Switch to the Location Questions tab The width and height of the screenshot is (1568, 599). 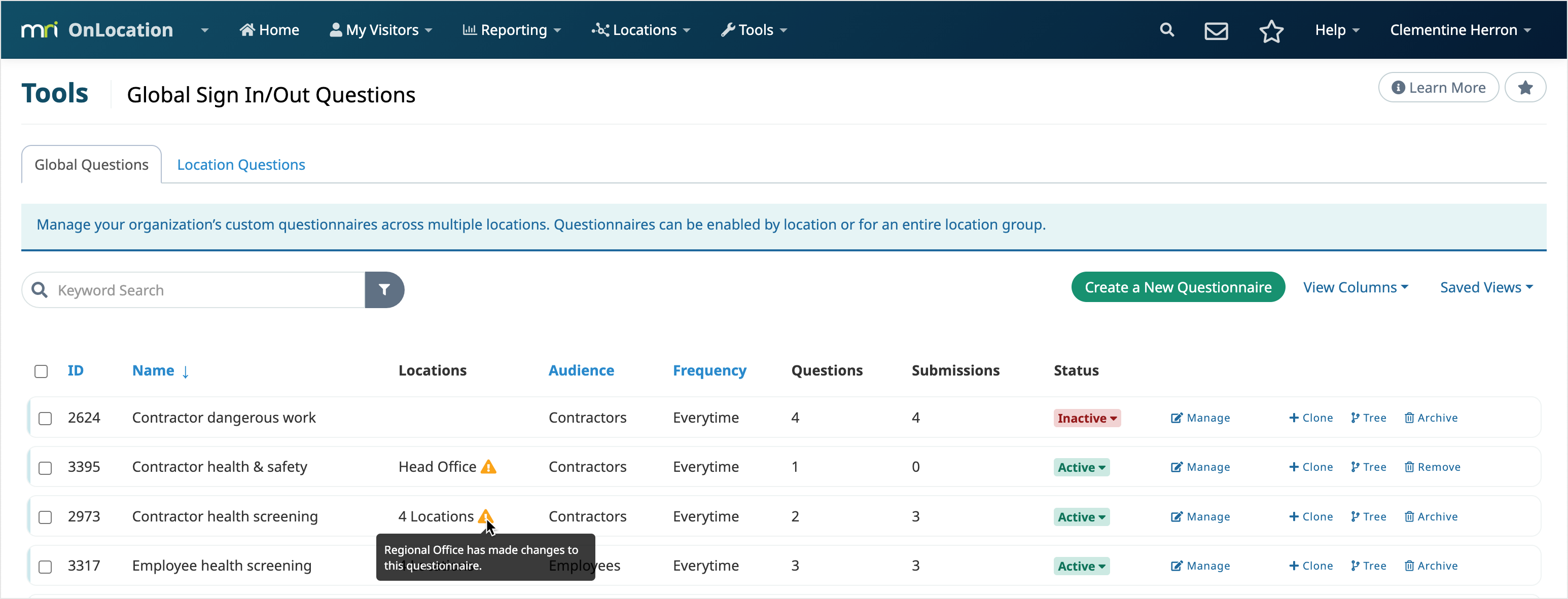[x=240, y=164]
